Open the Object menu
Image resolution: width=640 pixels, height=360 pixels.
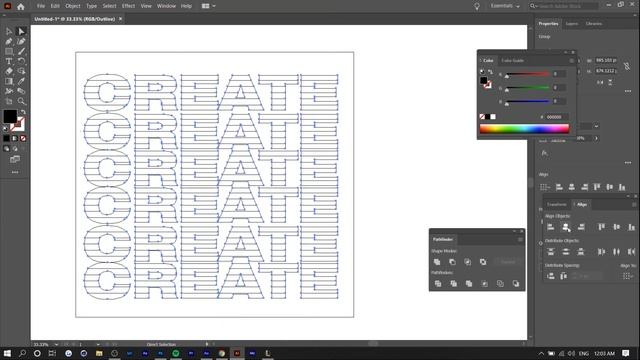(73, 6)
